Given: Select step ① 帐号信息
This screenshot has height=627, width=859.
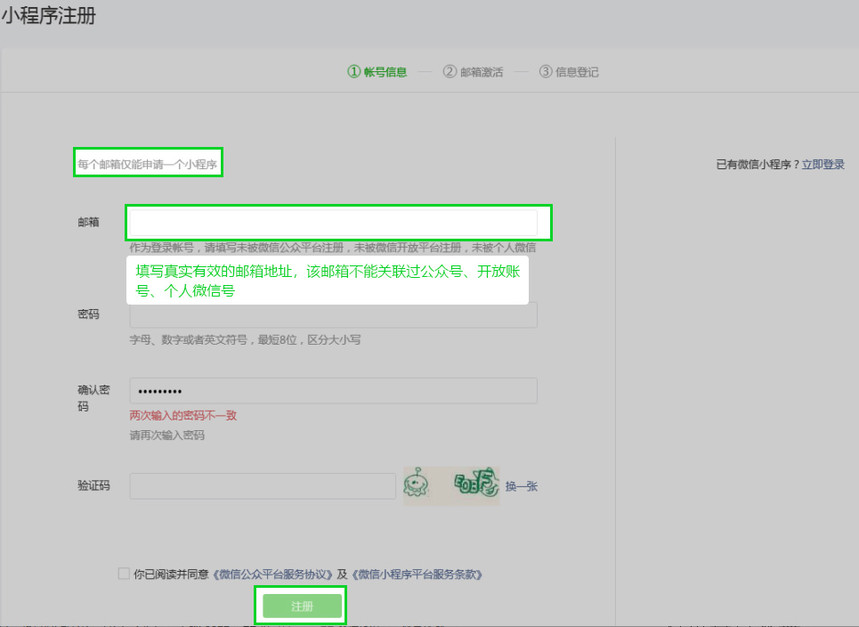Looking at the screenshot, I should (x=377, y=72).
